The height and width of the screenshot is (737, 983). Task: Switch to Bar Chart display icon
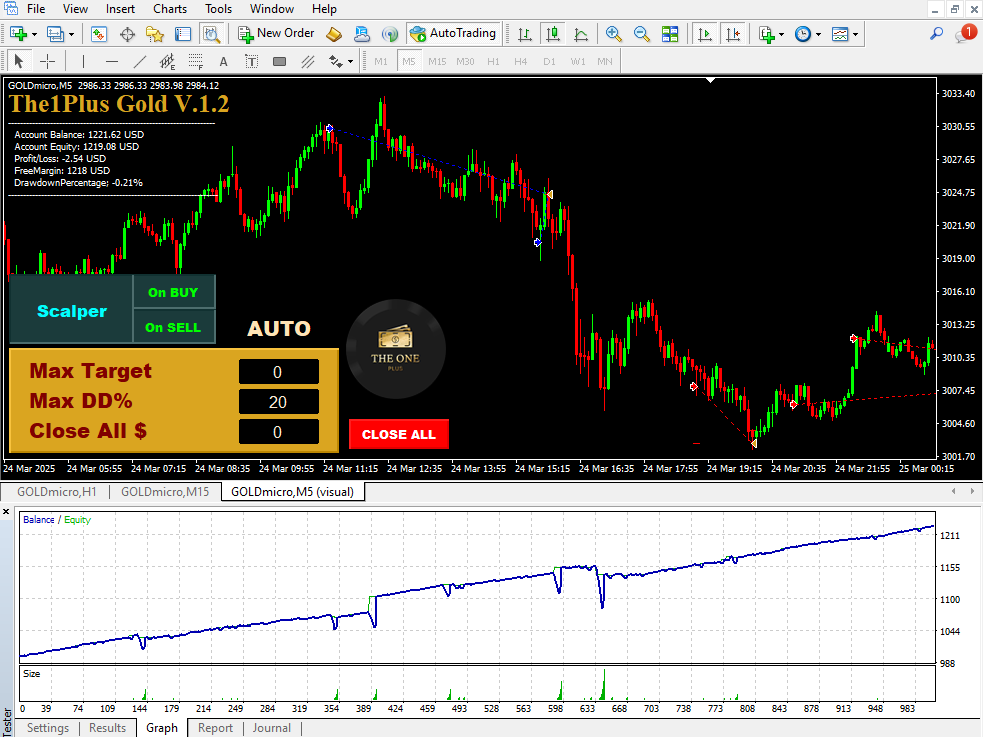[525, 34]
